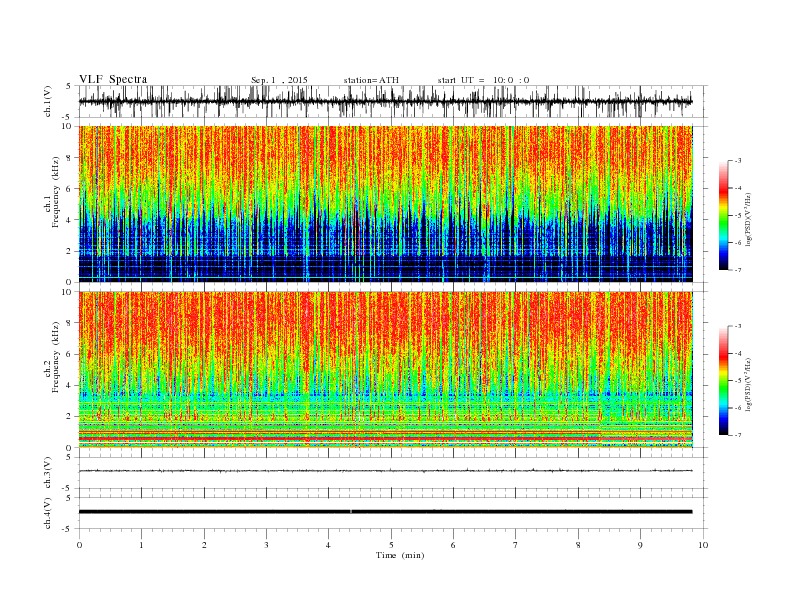Click the ch.1 'Frequency (kHz)' axis label
Screen dimensions: 792x612
pyautogui.click(x=55, y=192)
